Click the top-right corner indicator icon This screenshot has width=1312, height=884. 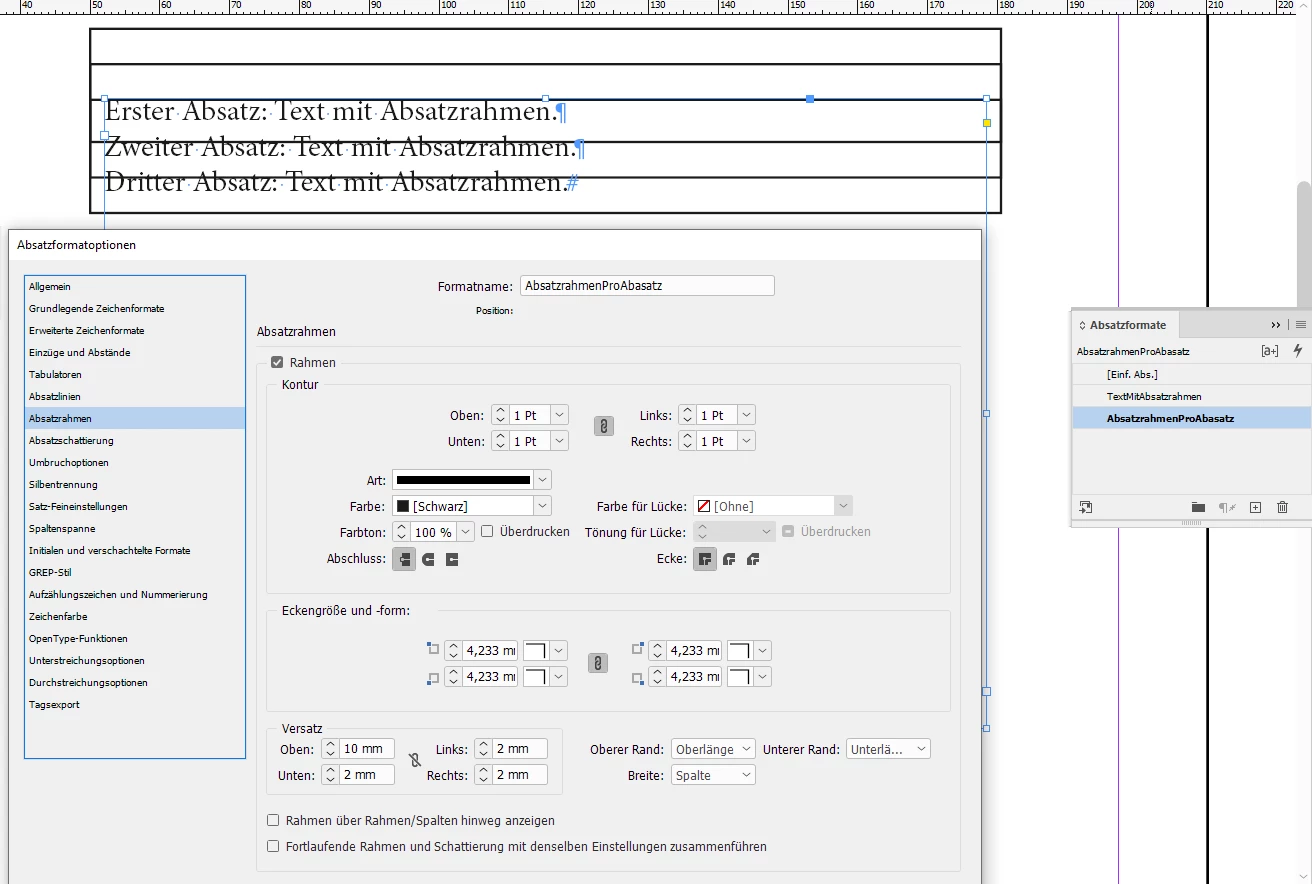click(638, 649)
